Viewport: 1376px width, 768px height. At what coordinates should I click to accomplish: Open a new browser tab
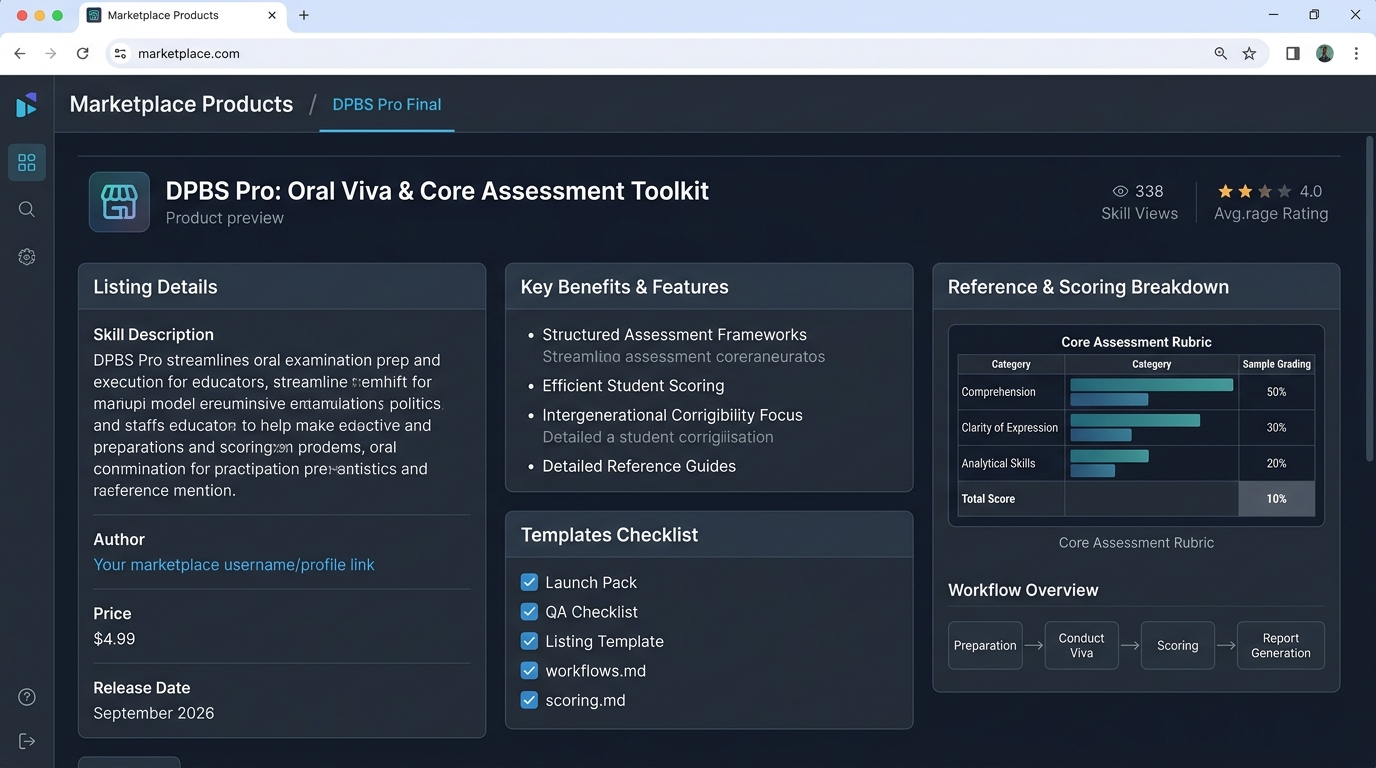[304, 15]
